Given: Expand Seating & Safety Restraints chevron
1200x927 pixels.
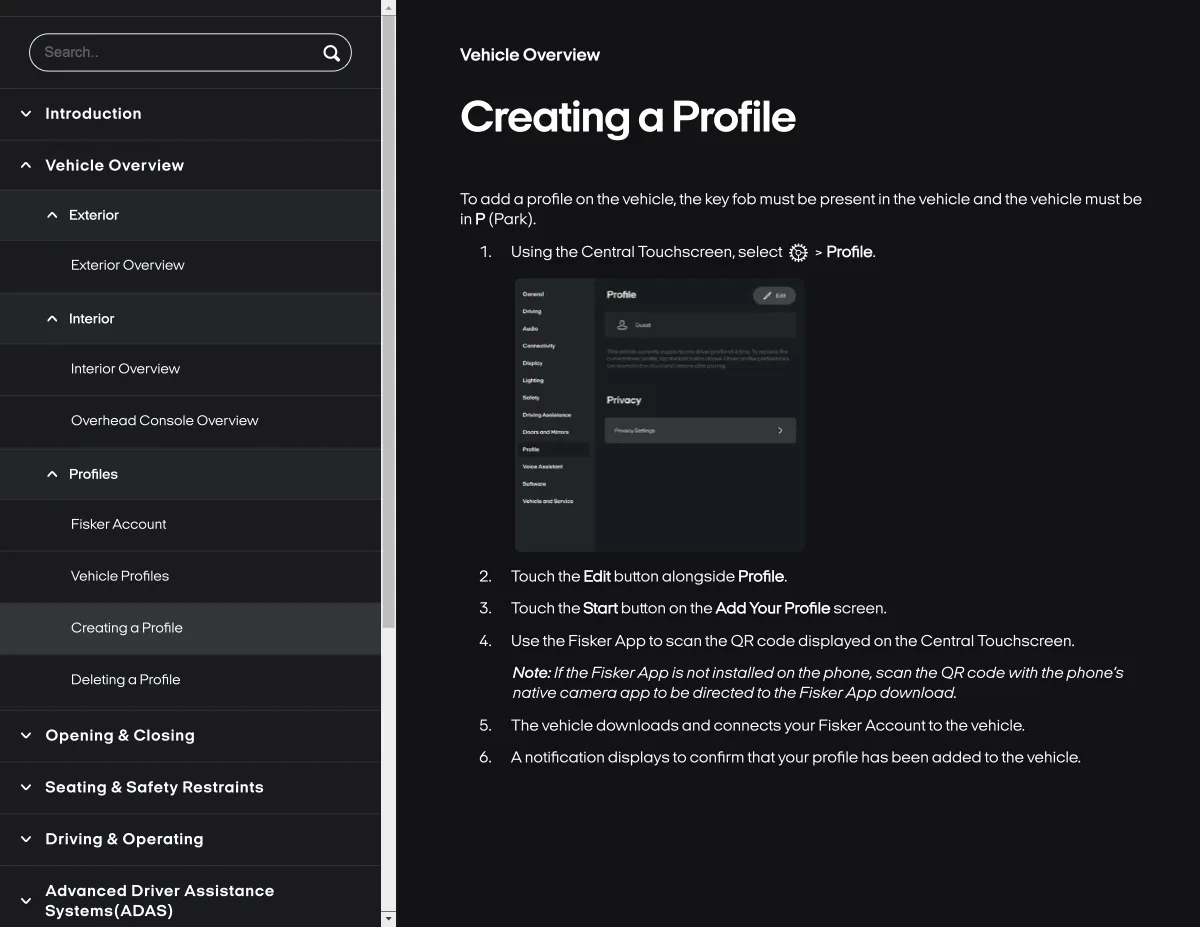Looking at the screenshot, I should coord(26,787).
